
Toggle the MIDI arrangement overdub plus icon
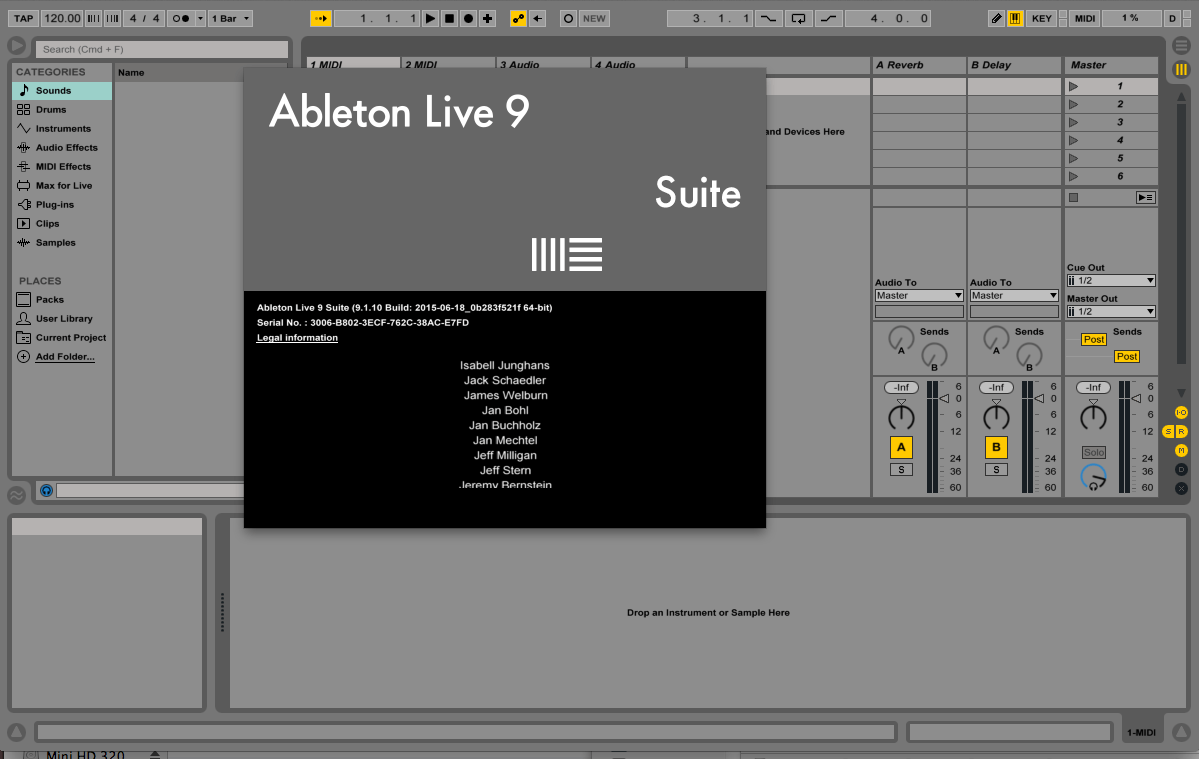pos(487,18)
